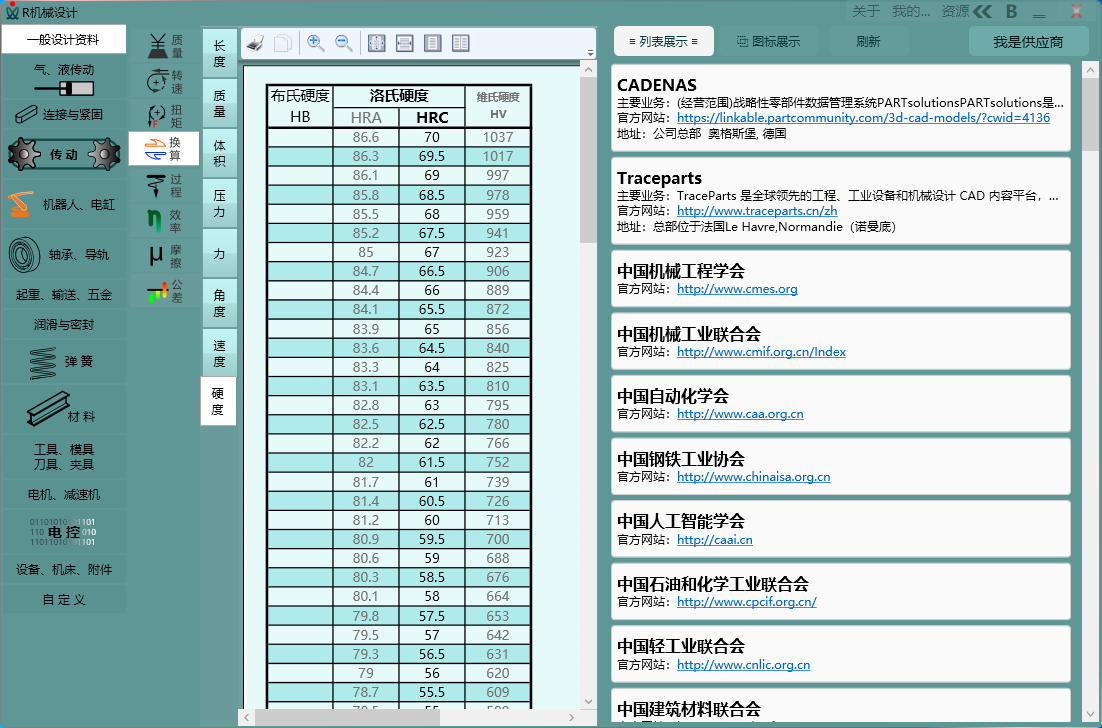
Task: Select the 扭矩 torque icon
Action: point(165,115)
